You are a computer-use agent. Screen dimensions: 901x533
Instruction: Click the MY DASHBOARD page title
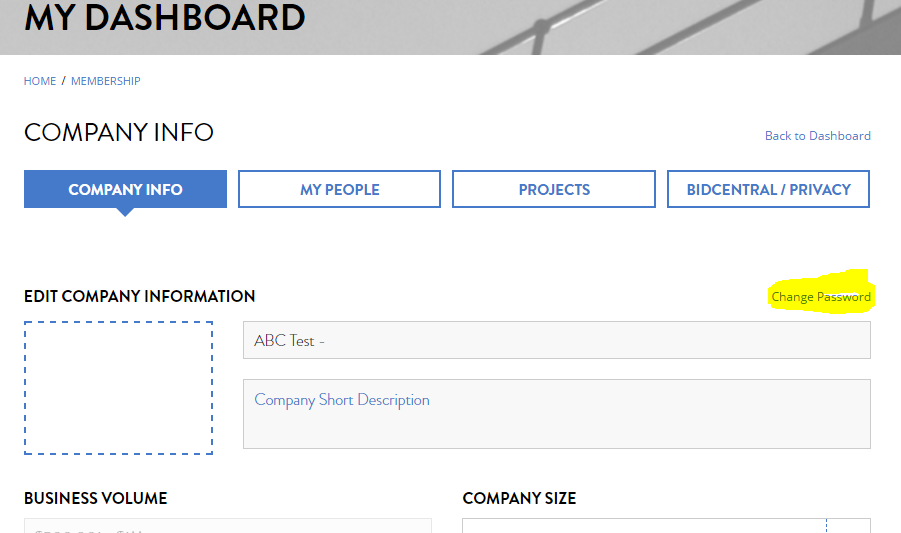165,18
